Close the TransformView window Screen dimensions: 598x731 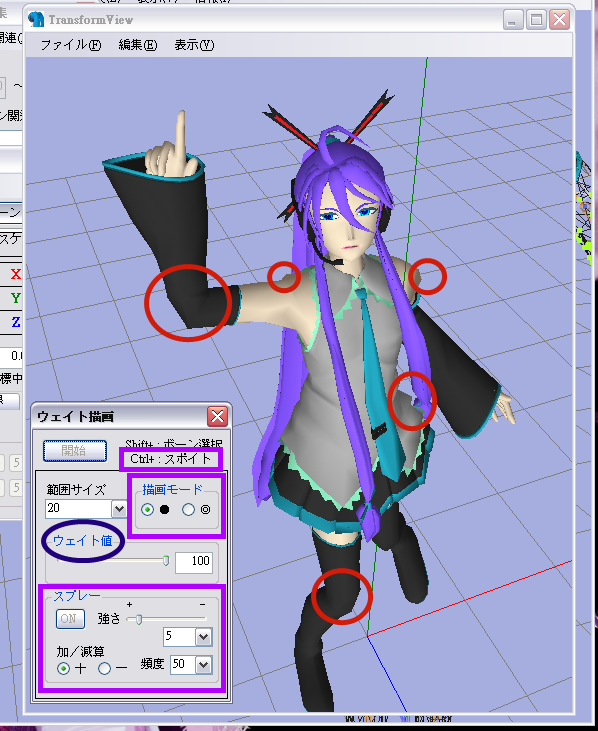[x=559, y=20]
